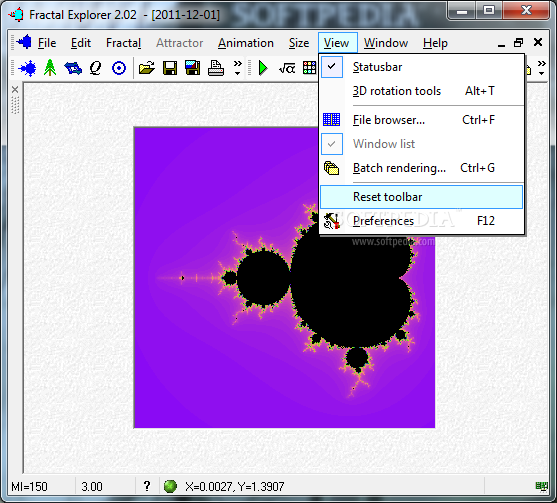
Task: Click the colored grid palette toolbar icon
Action: click(x=309, y=67)
